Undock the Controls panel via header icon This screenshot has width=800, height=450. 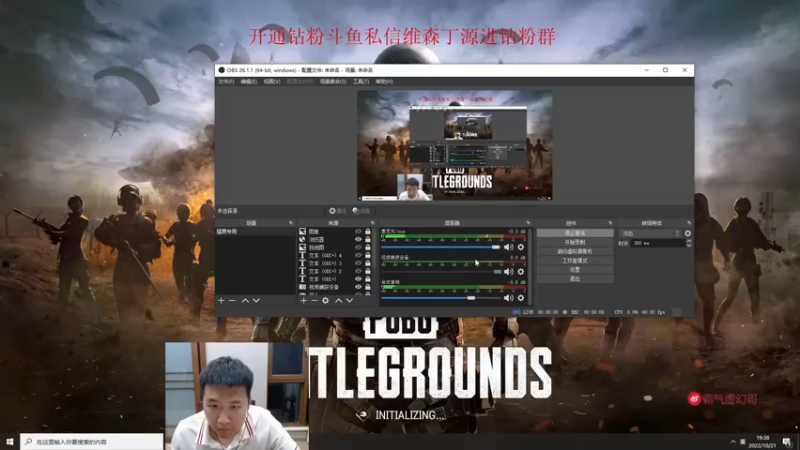610,223
